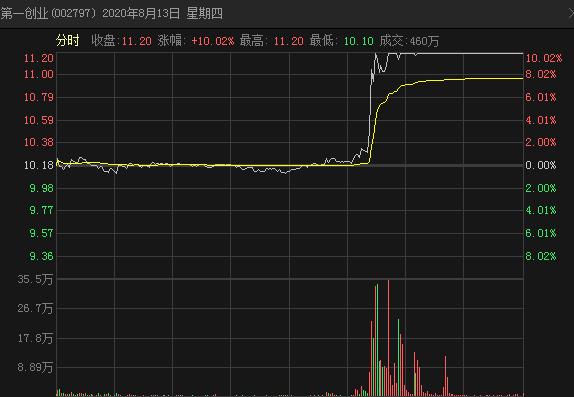
Task: Close the chart popup with X
Action: tap(571, 14)
